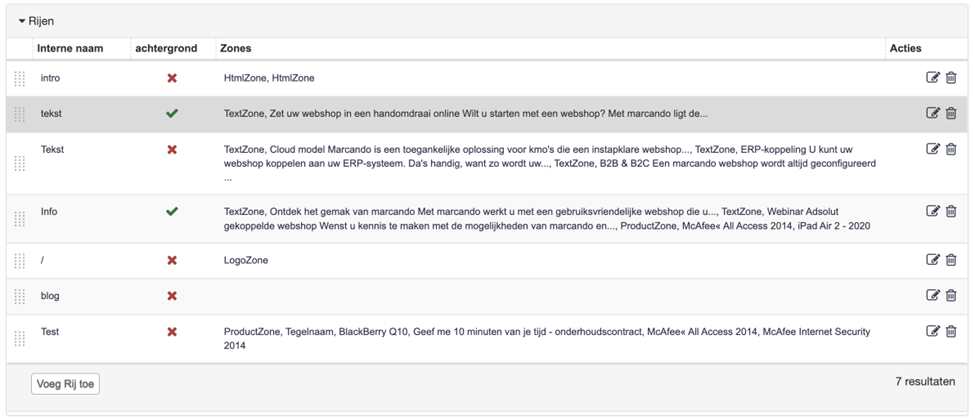The height and width of the screenshot is (420, 975).
Task: Grab the drag handle of the 'Info' row
Action: click(x=19, y=218)
